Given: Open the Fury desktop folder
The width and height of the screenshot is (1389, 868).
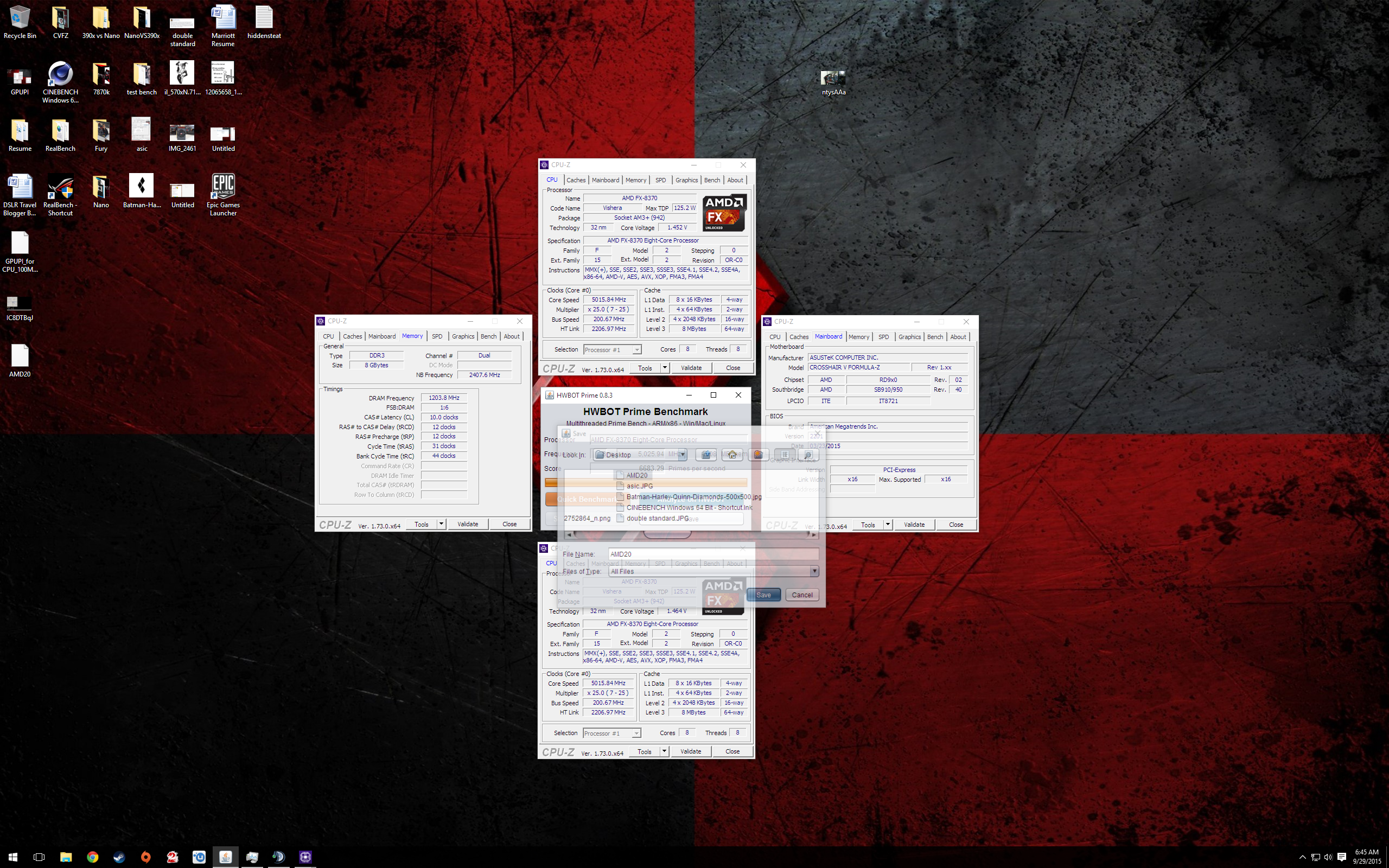Looking at the screenshot, I should pos(101,136).
